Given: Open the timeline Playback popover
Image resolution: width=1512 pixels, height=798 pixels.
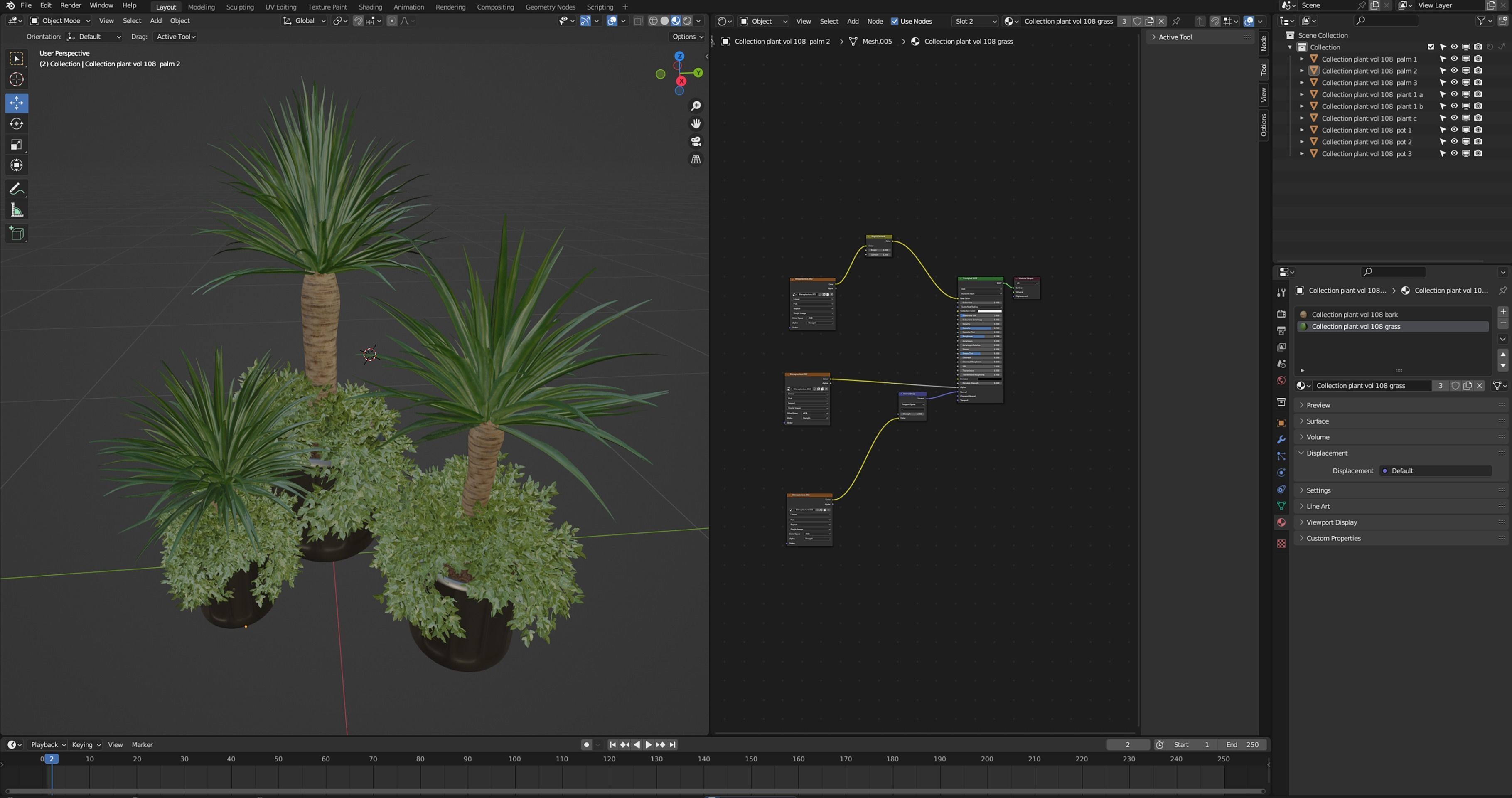Looking at the screenshot, I should pos(47,744).
